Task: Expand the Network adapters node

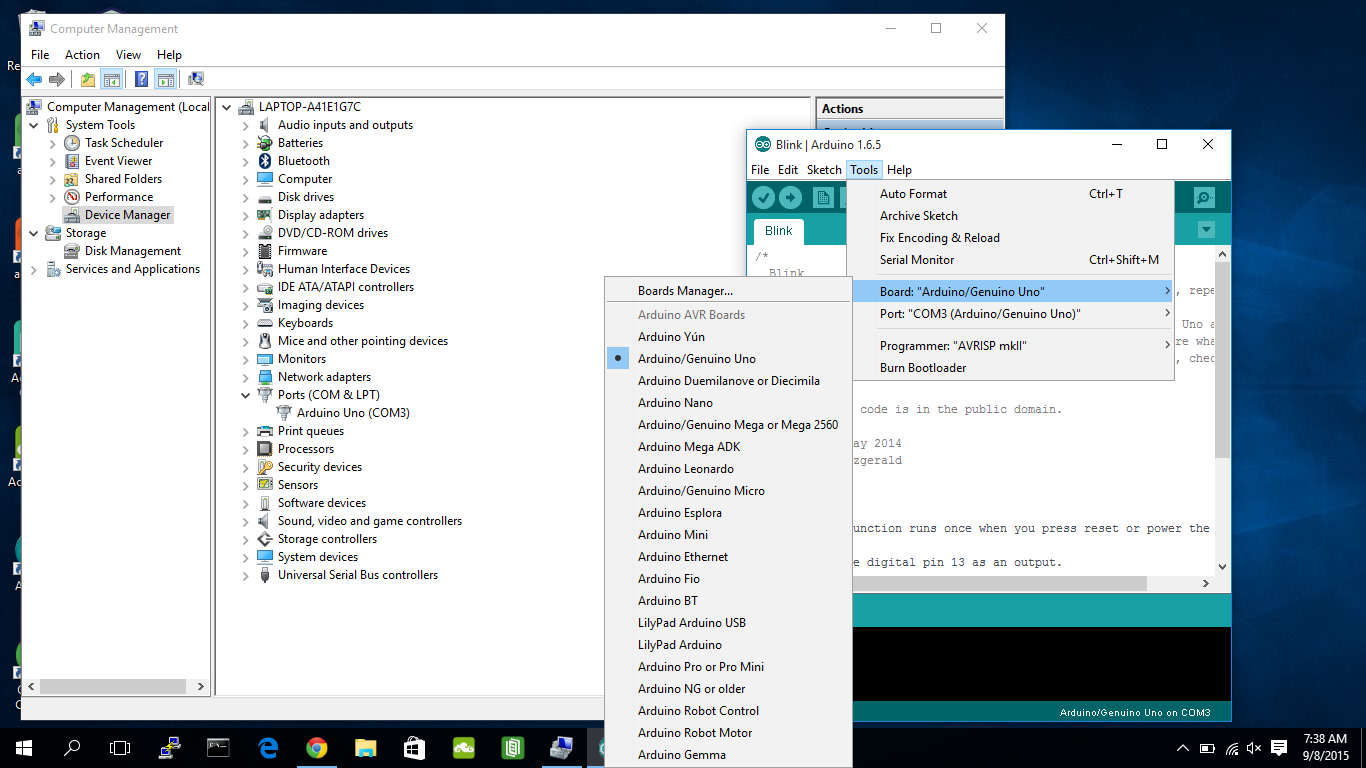Action: tap(246, 378)
